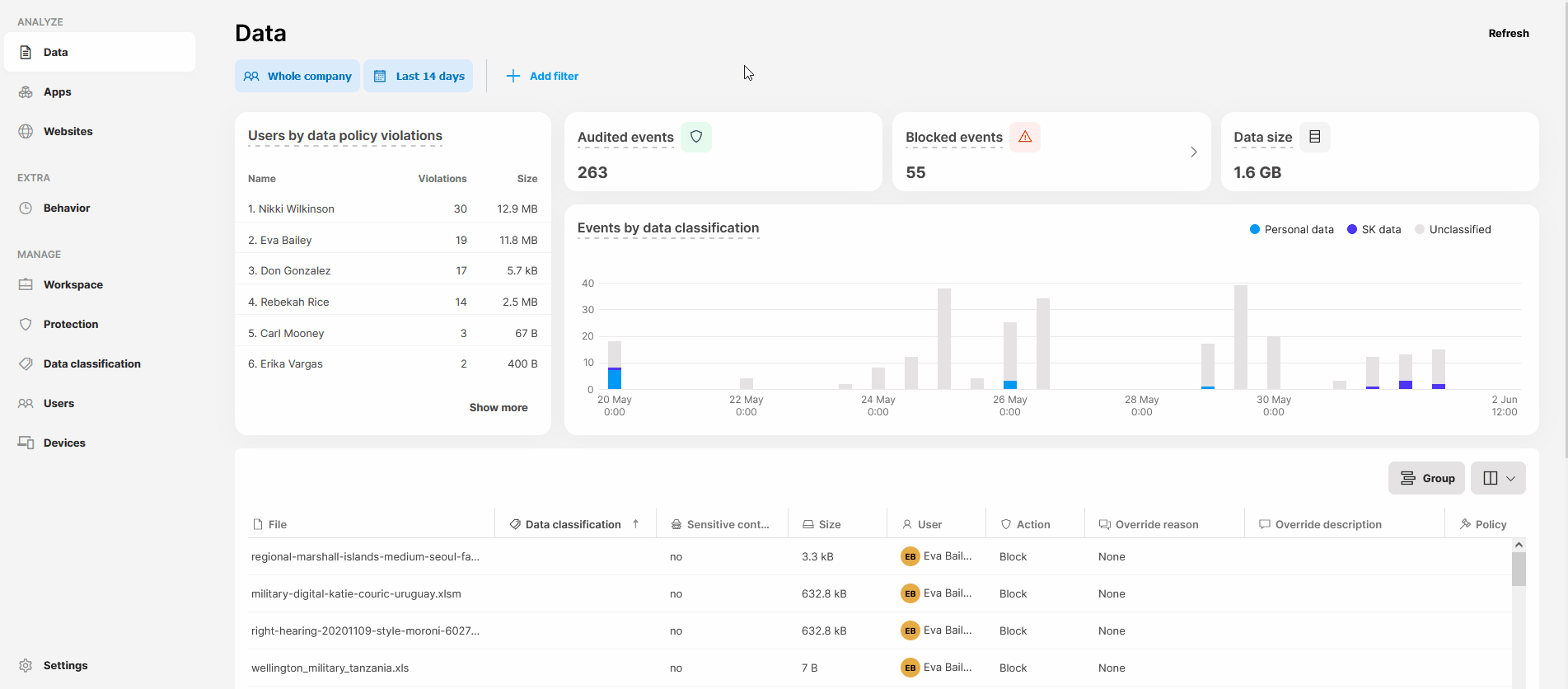Click the Refresh button
This screenshot has height=689, width=1568.
[1508, 33]
